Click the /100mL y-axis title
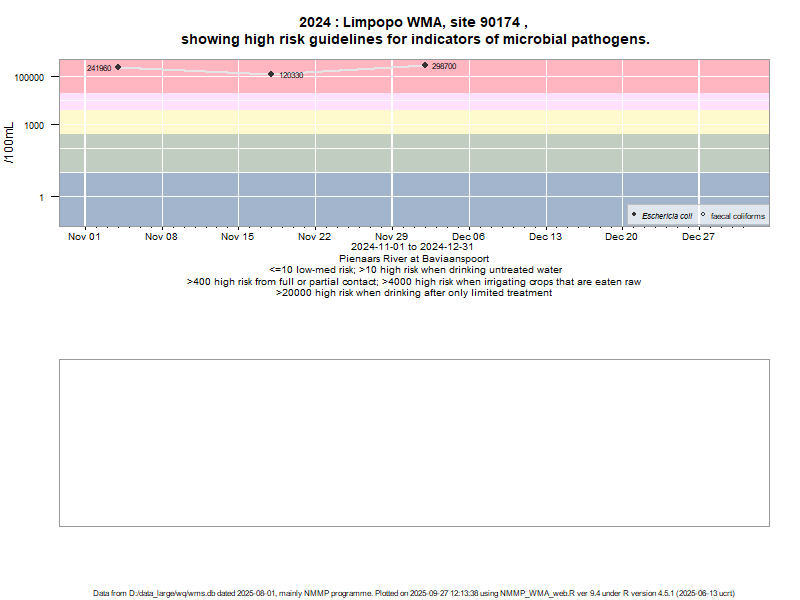This screenshot has width=800, height=600. pos(9,141)
